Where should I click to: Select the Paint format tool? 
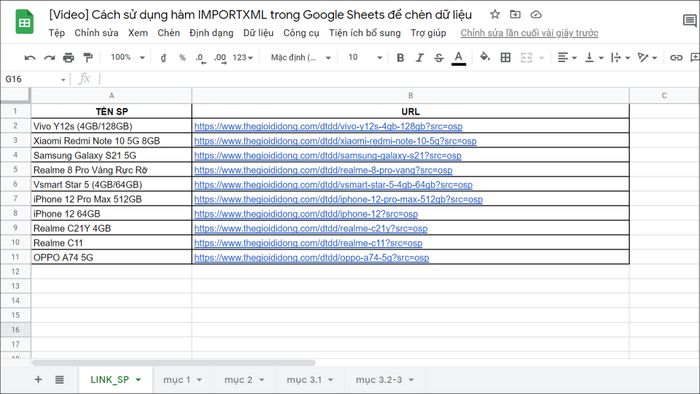pos(88,58)
